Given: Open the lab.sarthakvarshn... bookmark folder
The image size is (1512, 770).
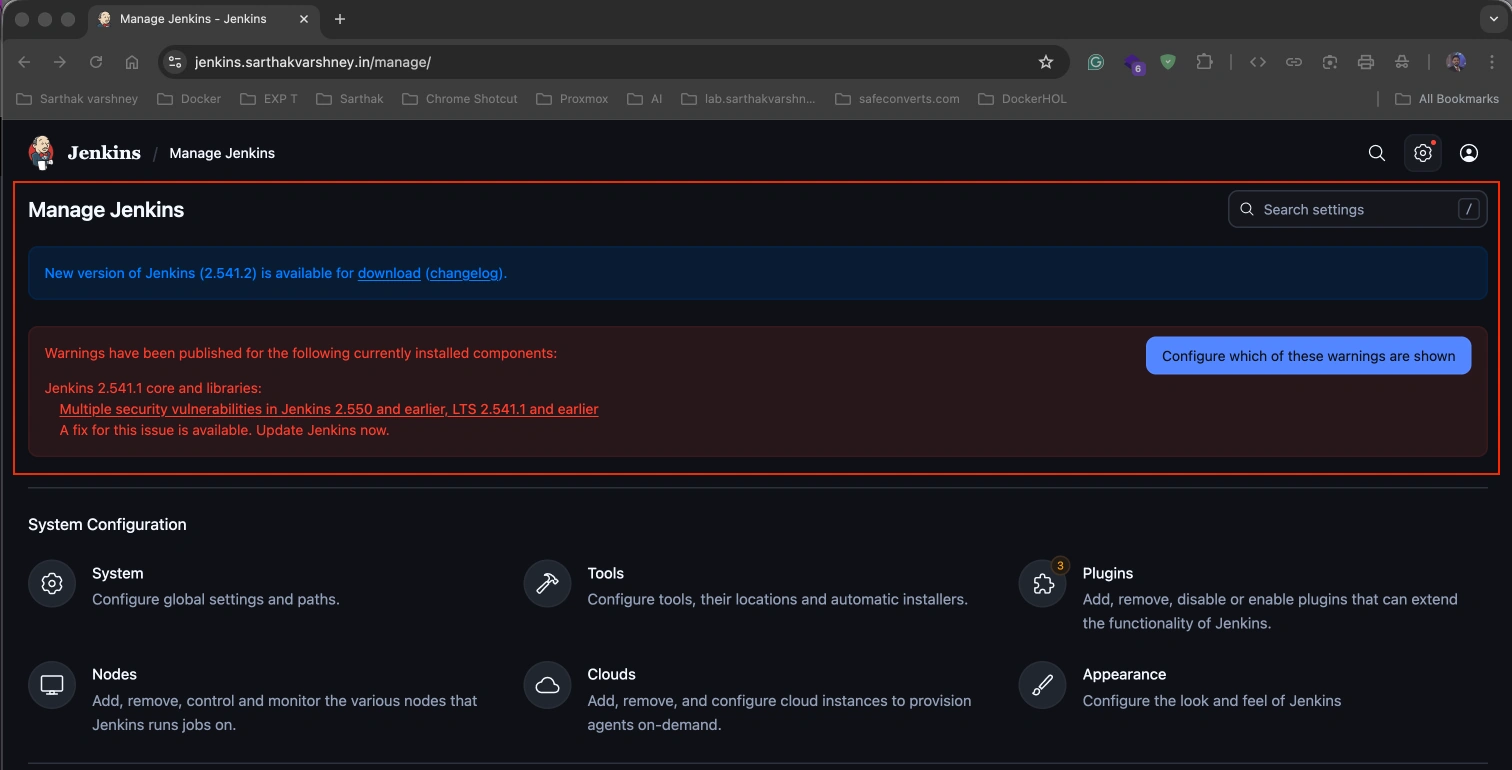Looking at the screenshot, I should [748, 99].
